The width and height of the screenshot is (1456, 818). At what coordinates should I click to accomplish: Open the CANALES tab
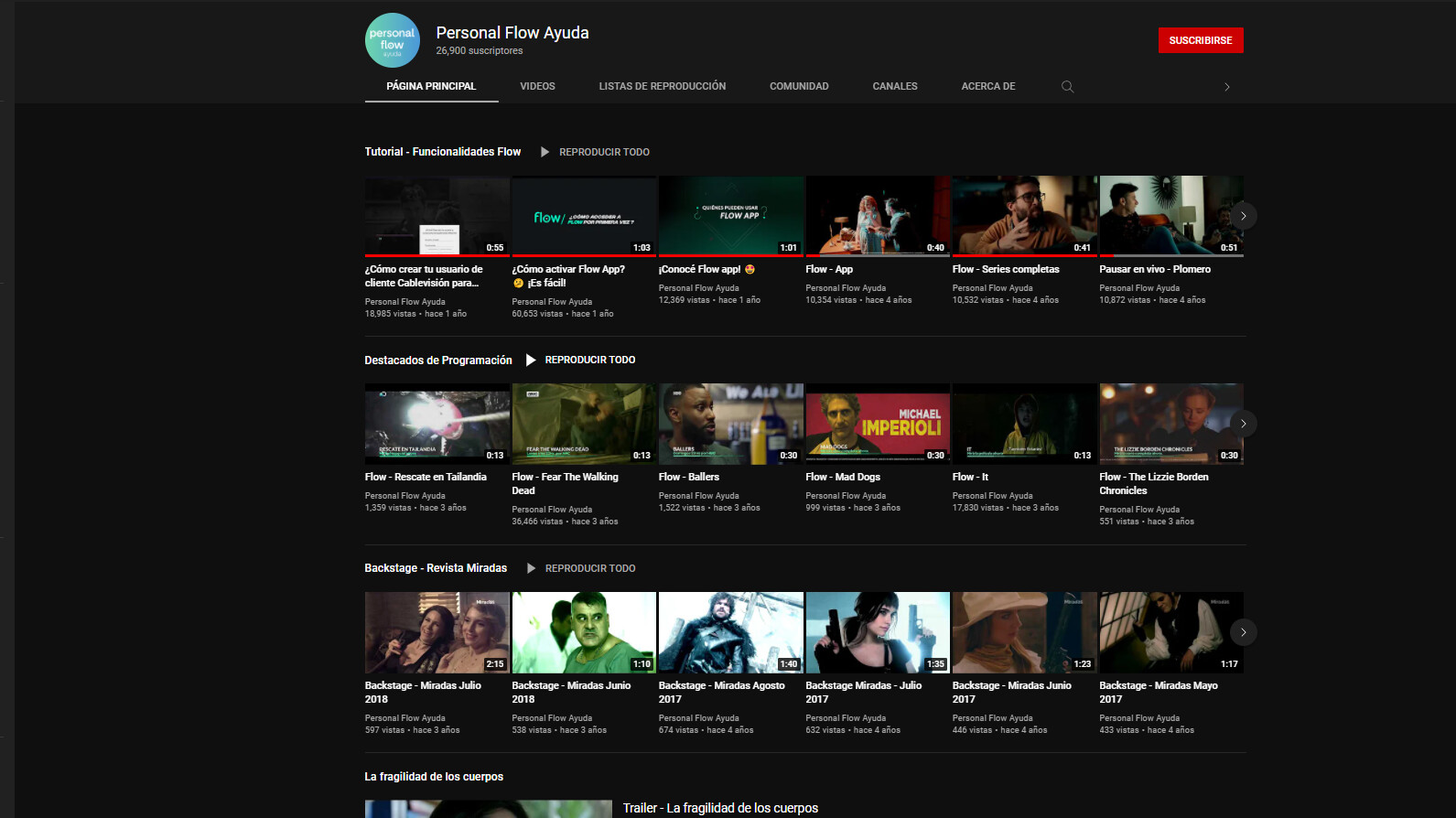[x=895, y=86]
